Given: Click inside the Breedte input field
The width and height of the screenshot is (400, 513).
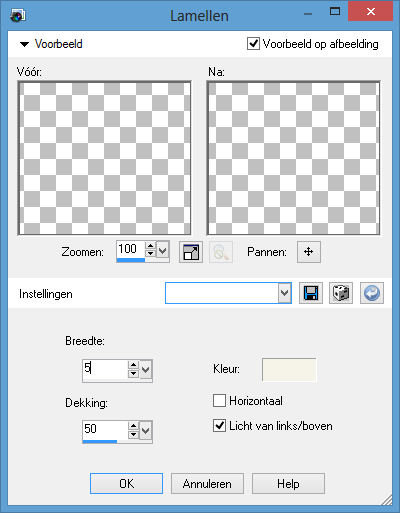Looking at the screenshot, I should point(105,369).
